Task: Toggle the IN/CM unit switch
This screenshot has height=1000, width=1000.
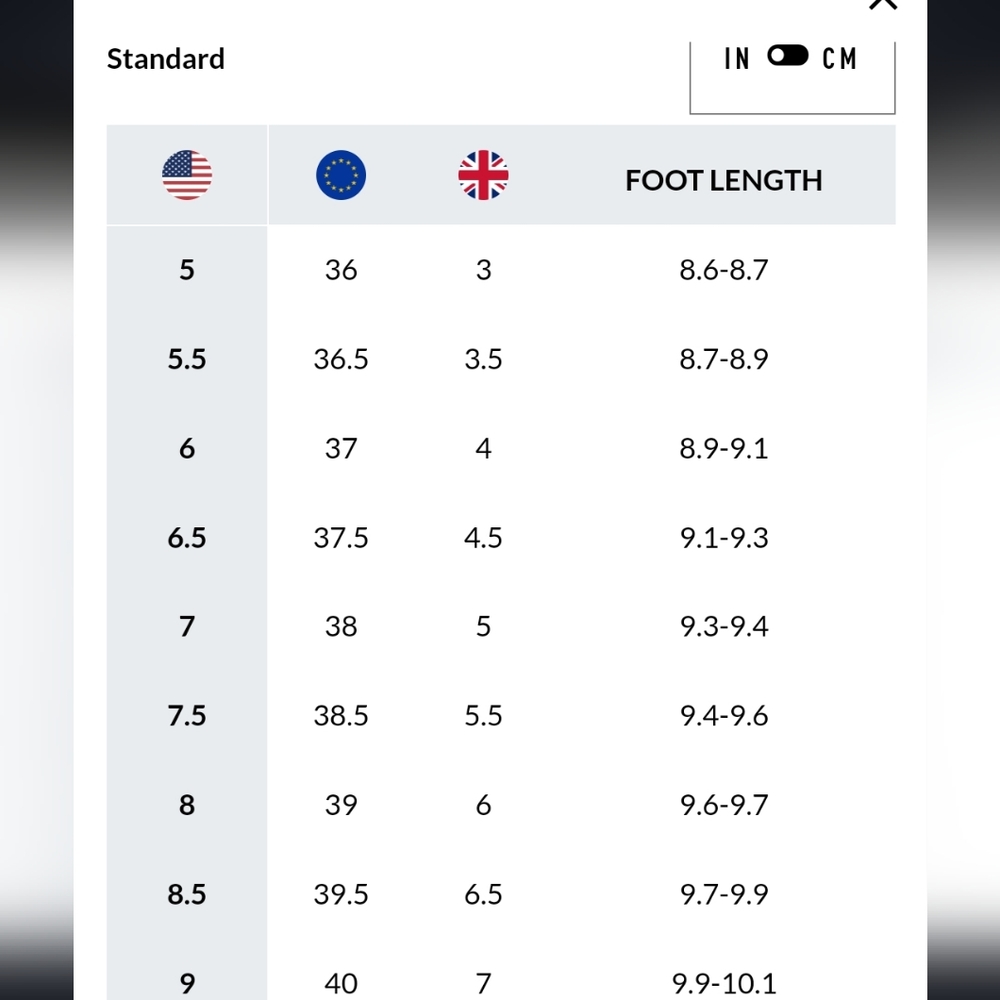Action: [788, 57]
